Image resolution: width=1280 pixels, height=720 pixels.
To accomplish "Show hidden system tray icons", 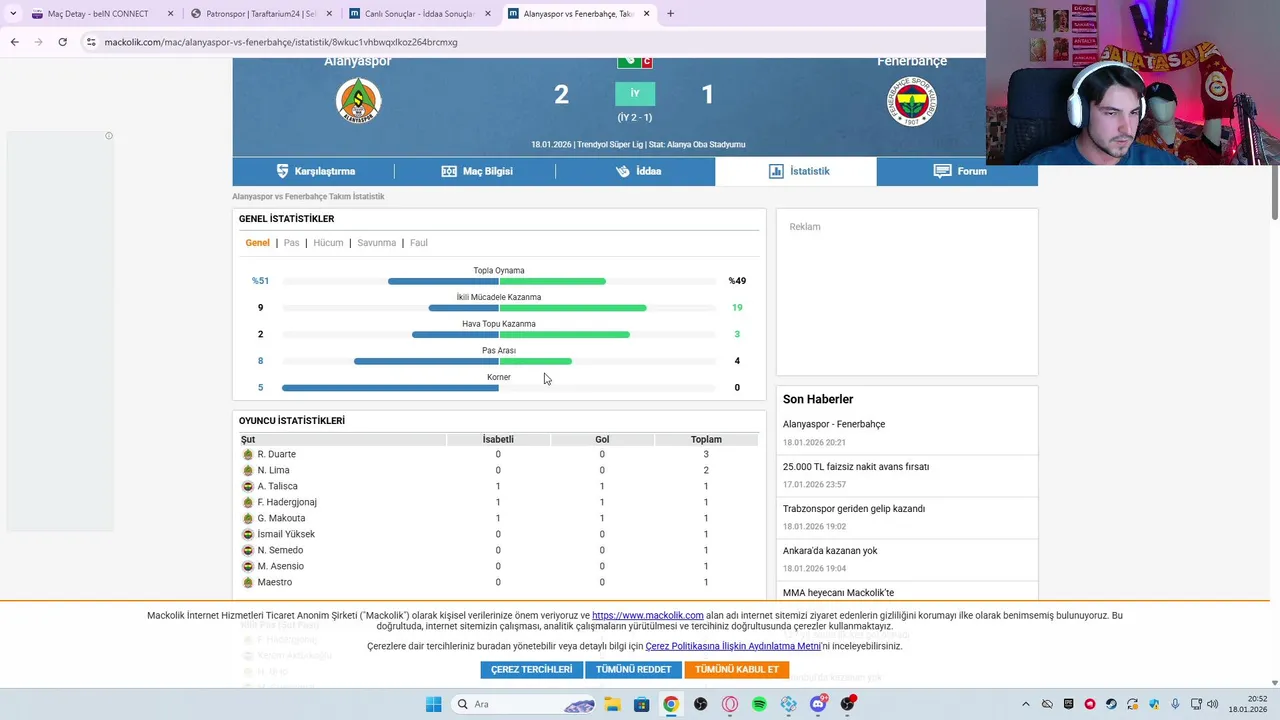I will click(1025, 704).
